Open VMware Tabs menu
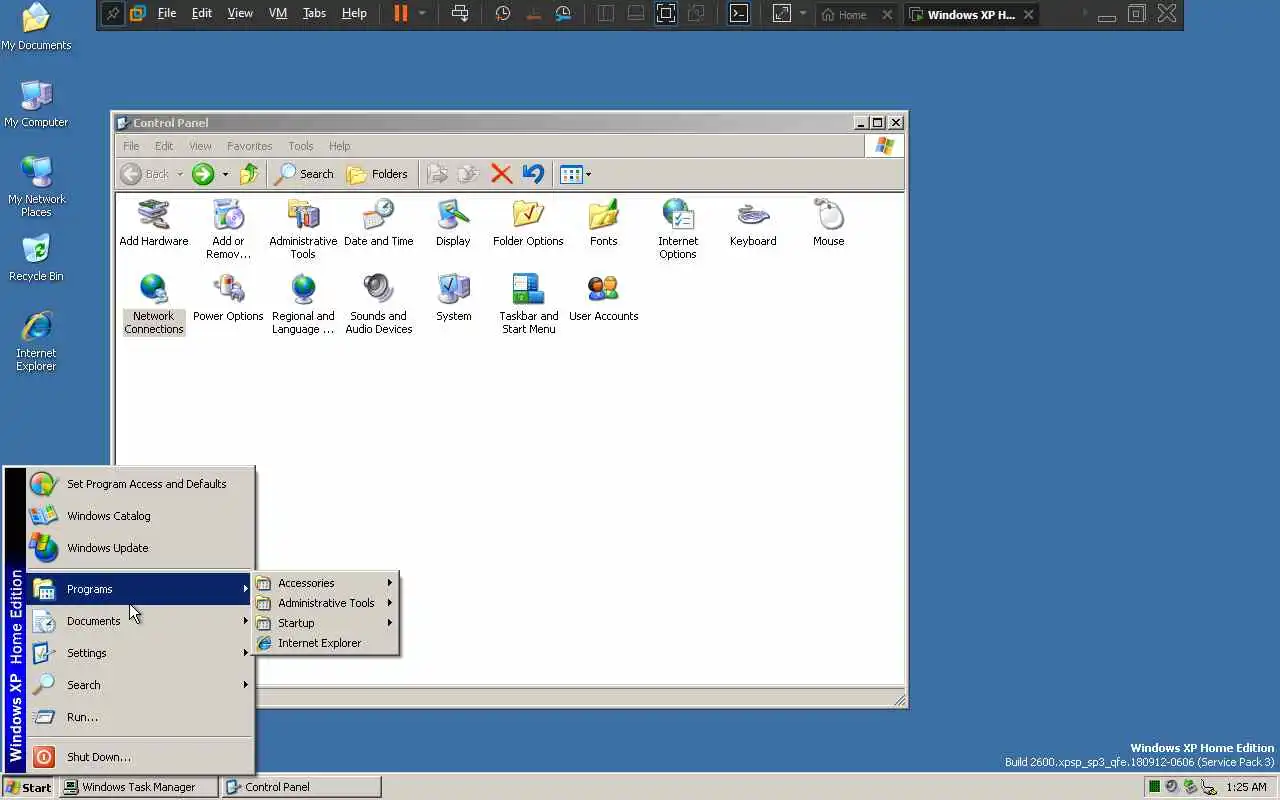The height and width of the screenshot is (800, 1280). [314, 13]
